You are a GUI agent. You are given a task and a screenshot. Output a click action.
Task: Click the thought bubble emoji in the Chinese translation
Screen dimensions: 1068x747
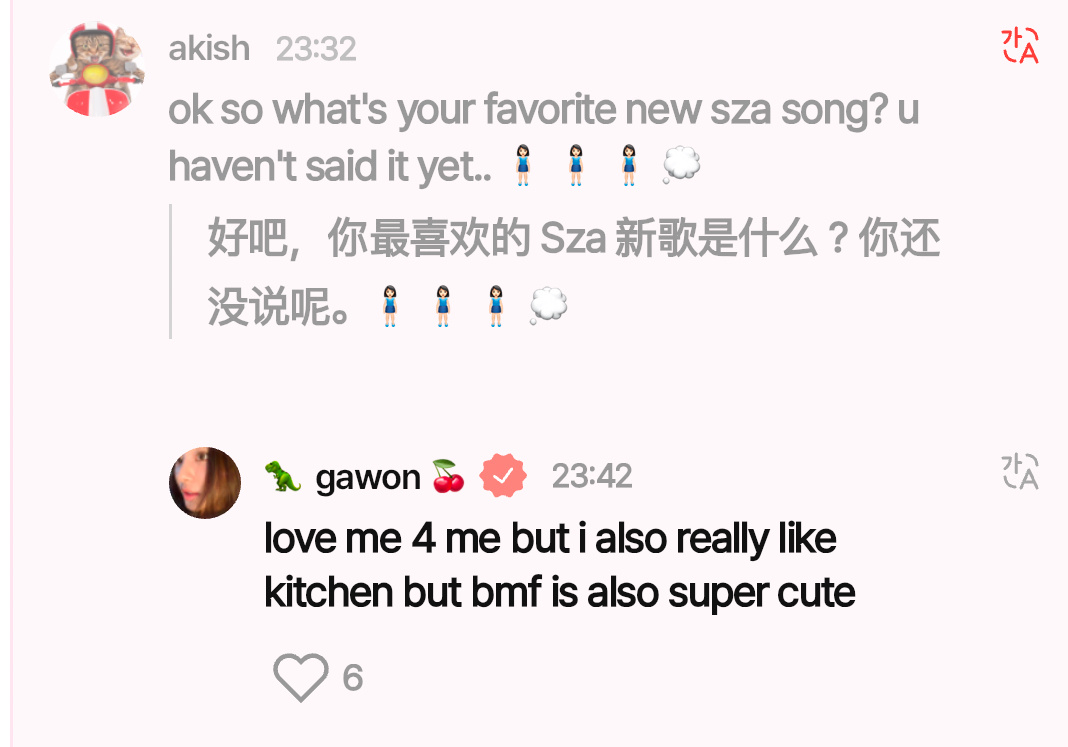click(x=548, y=306)
